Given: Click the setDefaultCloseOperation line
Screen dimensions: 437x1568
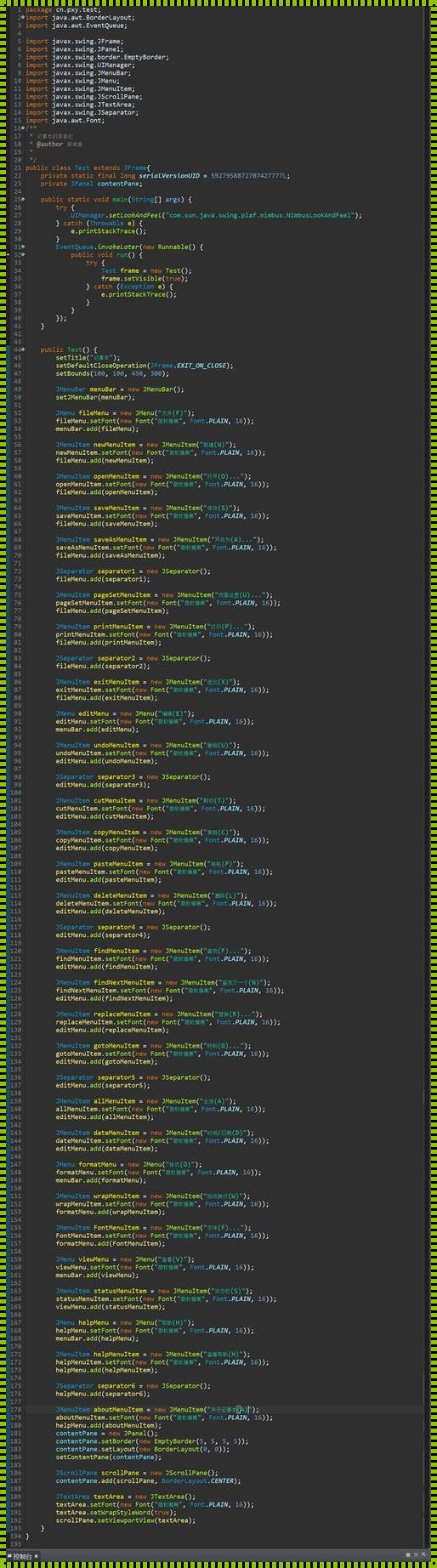Looking at the screenshot, I should [x=145, y=366].
